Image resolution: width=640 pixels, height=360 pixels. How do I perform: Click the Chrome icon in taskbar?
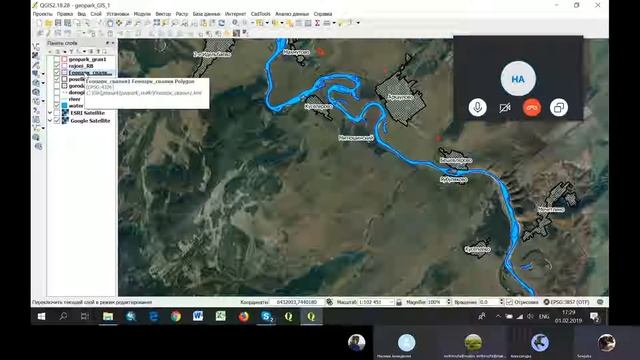[176, 316]
